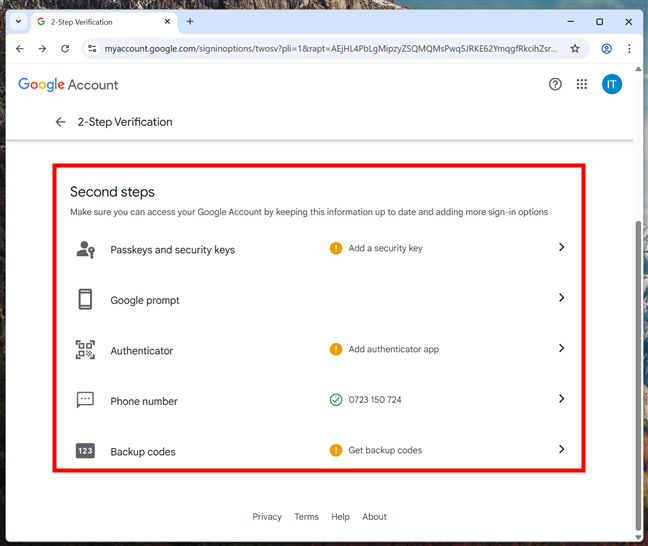This screenshot has height=546, width=648.
Task: Click the Phone number message icon
Action: tap(85, 400)
